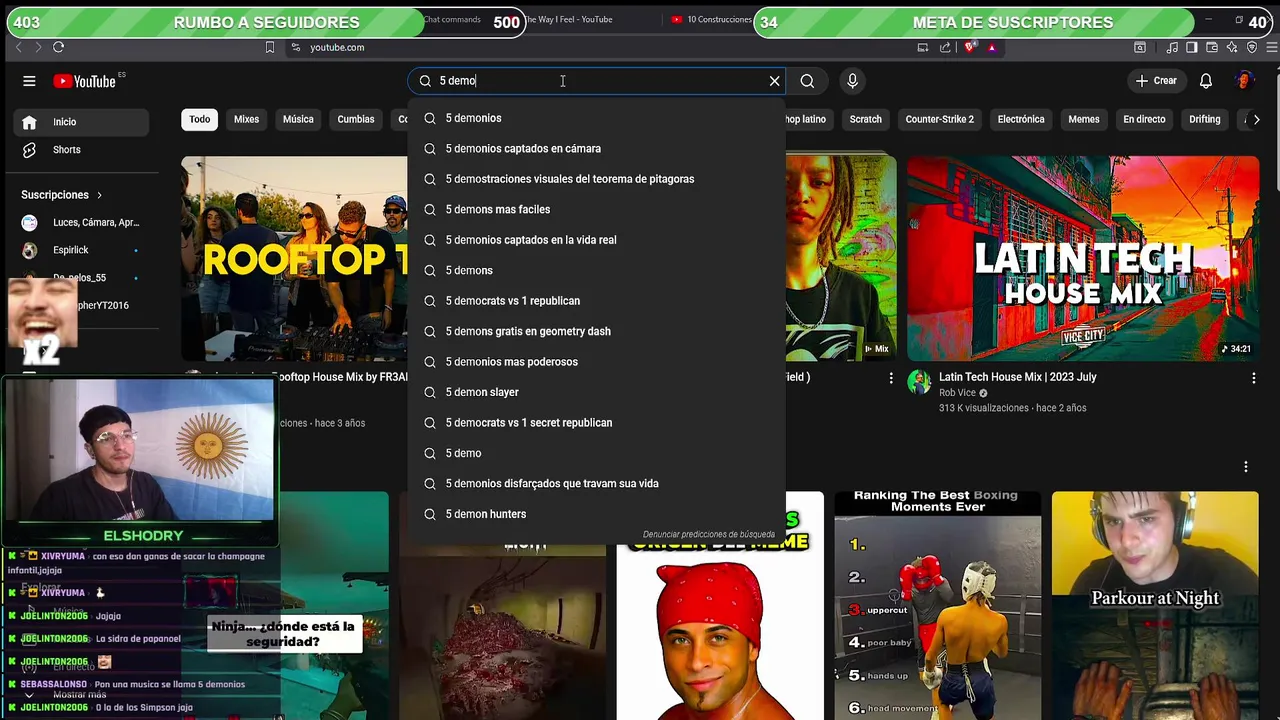The image size is (1280, 720).
Task: Click the magnifier search button
Action: (x=807, y=81)
